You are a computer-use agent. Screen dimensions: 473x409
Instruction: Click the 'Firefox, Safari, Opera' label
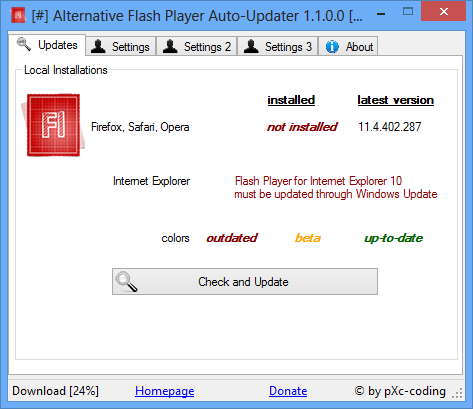point(140,127)
